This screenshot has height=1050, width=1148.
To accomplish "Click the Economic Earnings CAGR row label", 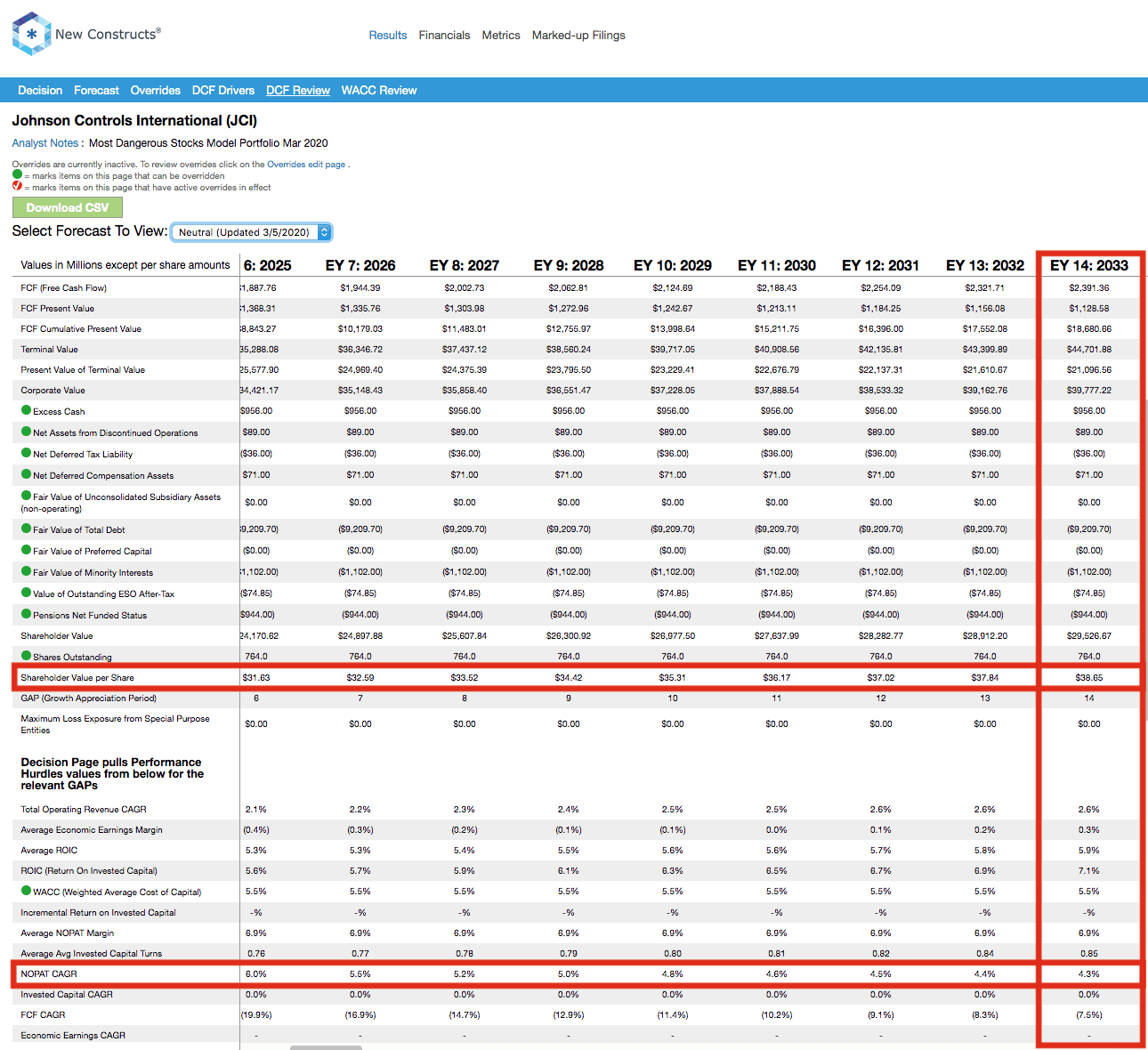I will [73, 1035].
